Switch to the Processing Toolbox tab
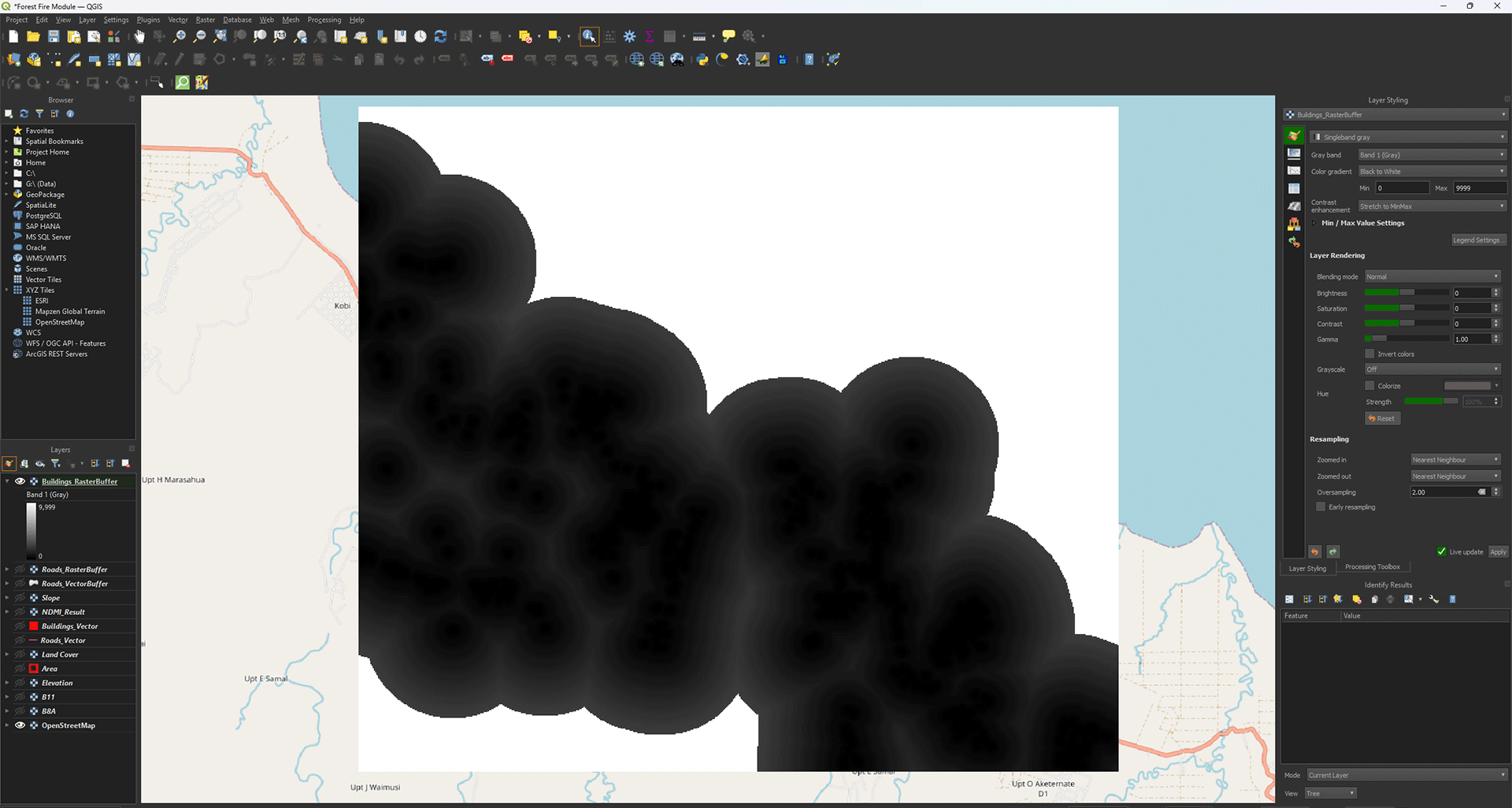Image resolution: width=1512 pixels, height=808 pixels. point(1372,567)
